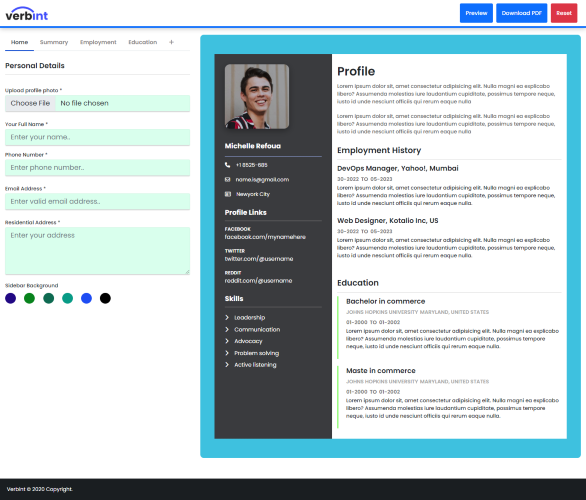The width and height of the screenshot is (586, 500).
Task: Focus the Phone Number input field
Action: click(97, 167)
